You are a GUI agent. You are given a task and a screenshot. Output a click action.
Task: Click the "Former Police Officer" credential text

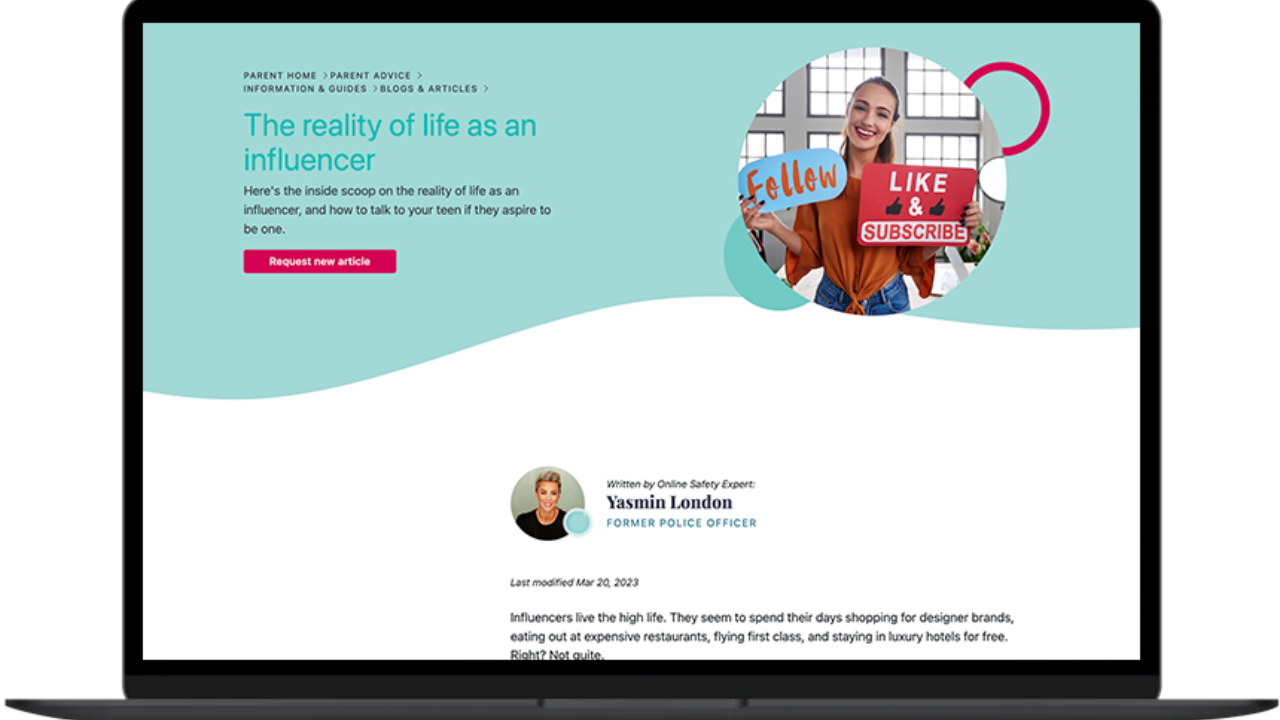[681, 522]
